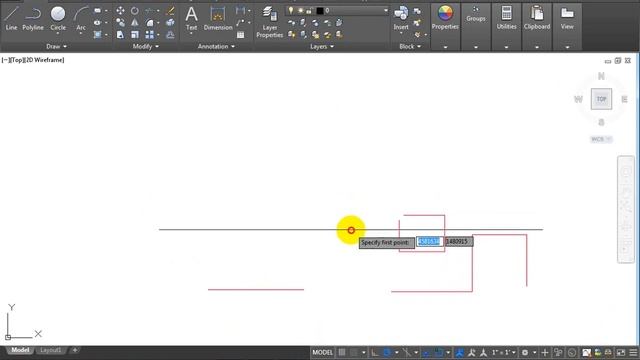This screenshot has height=360, width=640.
Task: Click the Hatch tool icon
Action: point(98,35)
